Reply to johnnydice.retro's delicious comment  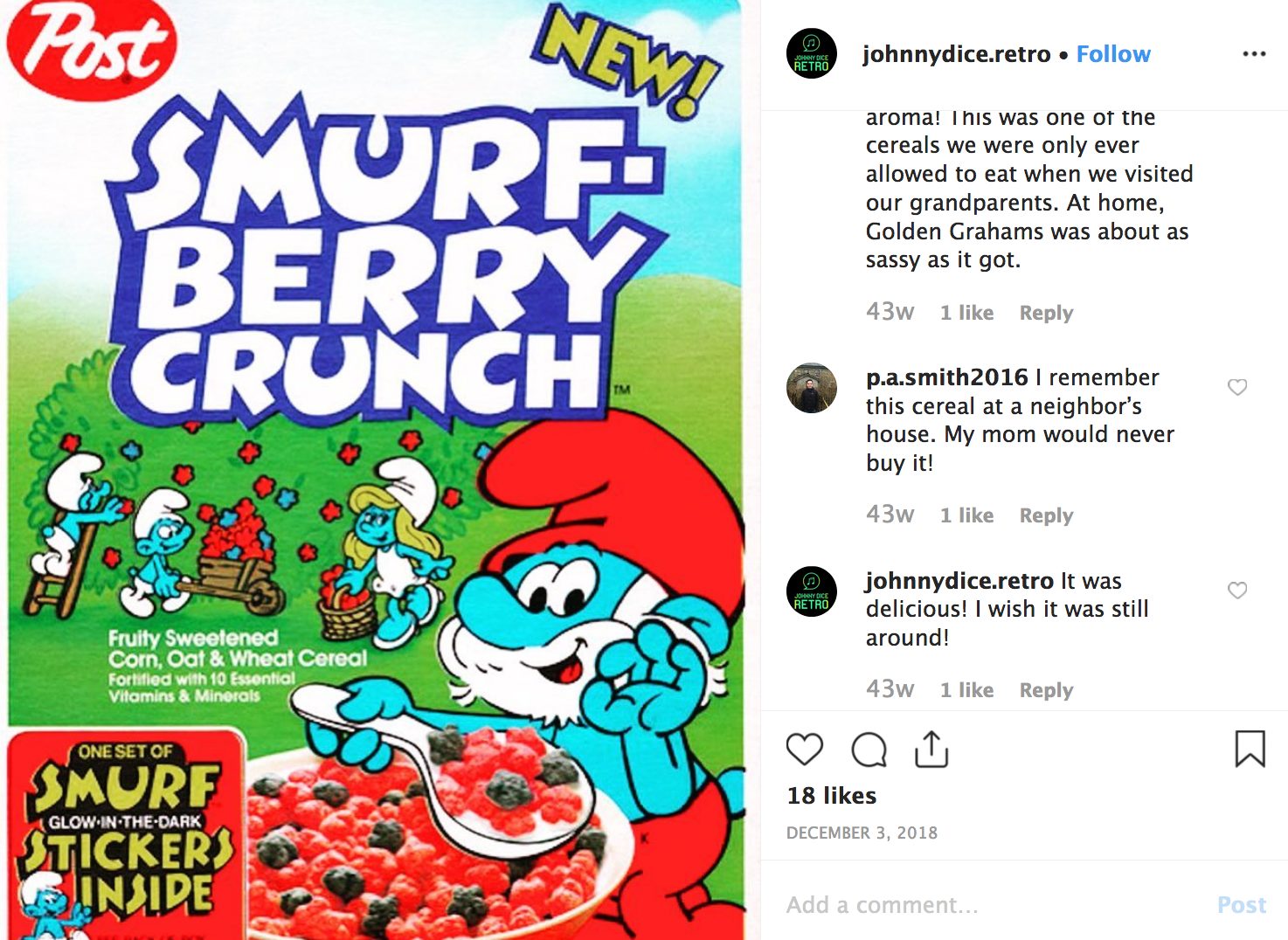point(1046,690)
